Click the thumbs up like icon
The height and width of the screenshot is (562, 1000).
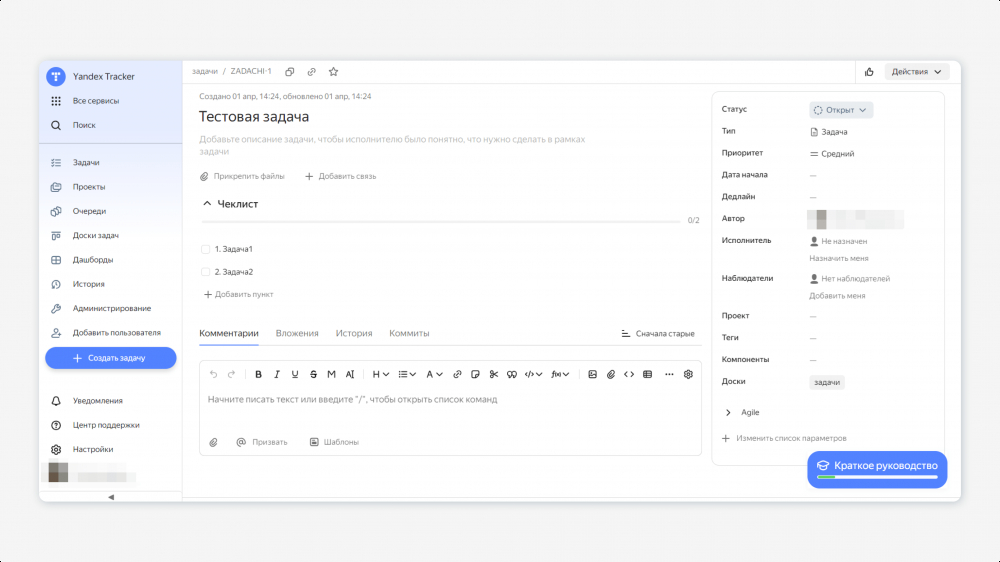click(869, 72)
